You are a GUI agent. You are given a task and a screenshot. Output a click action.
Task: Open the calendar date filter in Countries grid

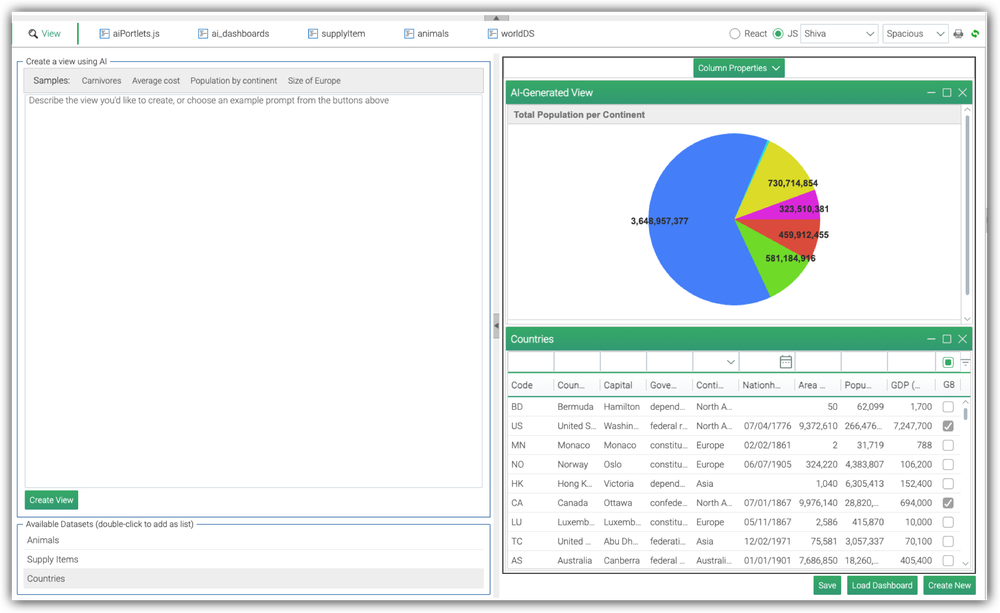coord(785,361)
